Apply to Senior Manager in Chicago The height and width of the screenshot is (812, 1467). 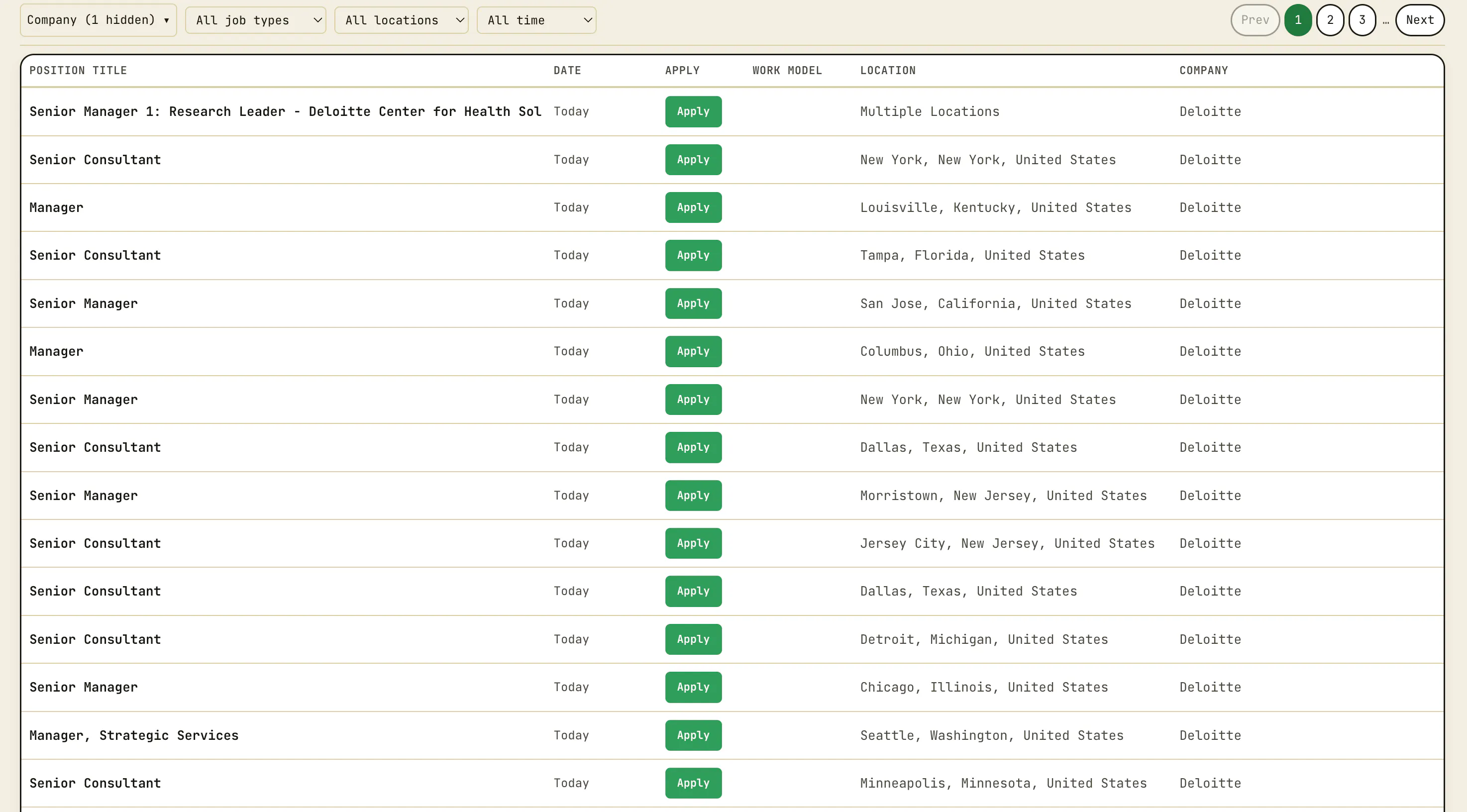(693, 687)
